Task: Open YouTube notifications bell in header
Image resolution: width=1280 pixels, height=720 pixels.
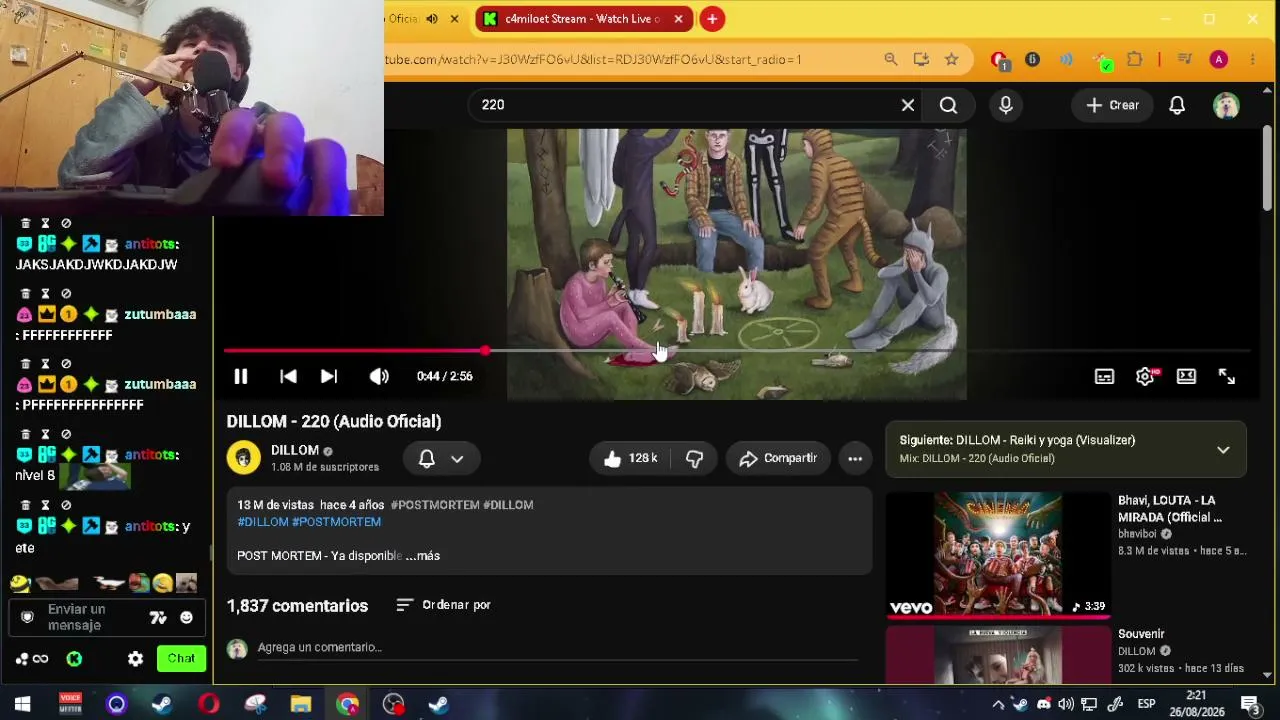Action: click(1177, 105)
